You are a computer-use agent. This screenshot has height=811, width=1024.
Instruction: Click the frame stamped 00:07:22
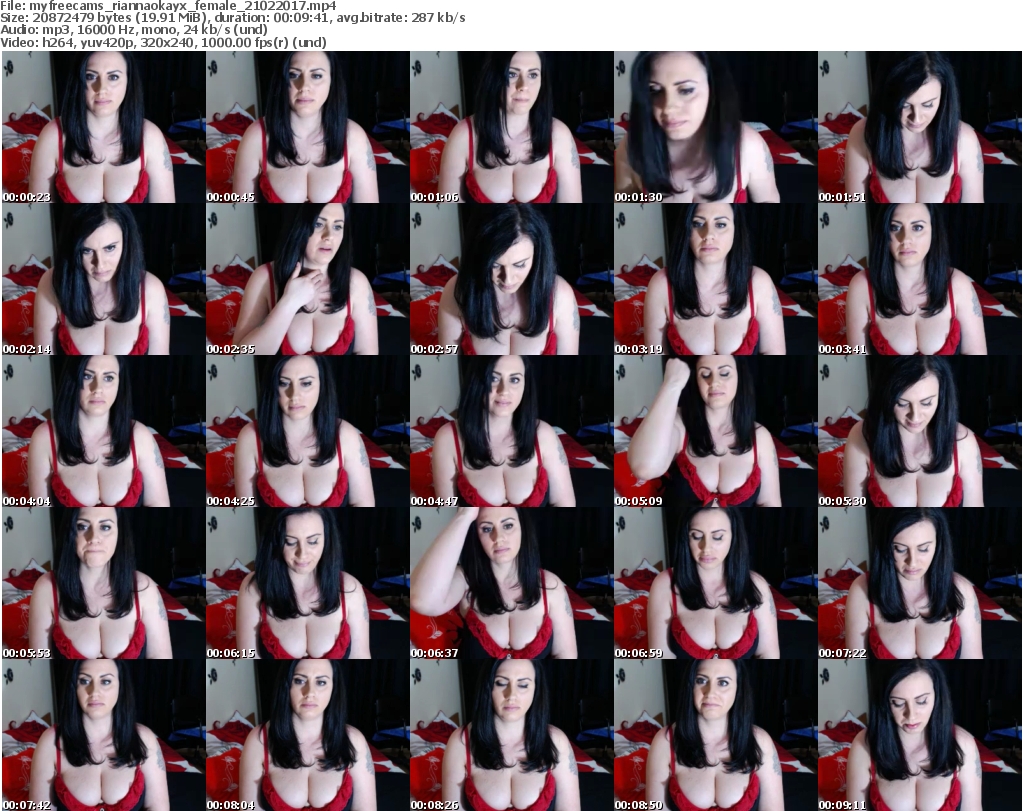(x=920, y=583)
